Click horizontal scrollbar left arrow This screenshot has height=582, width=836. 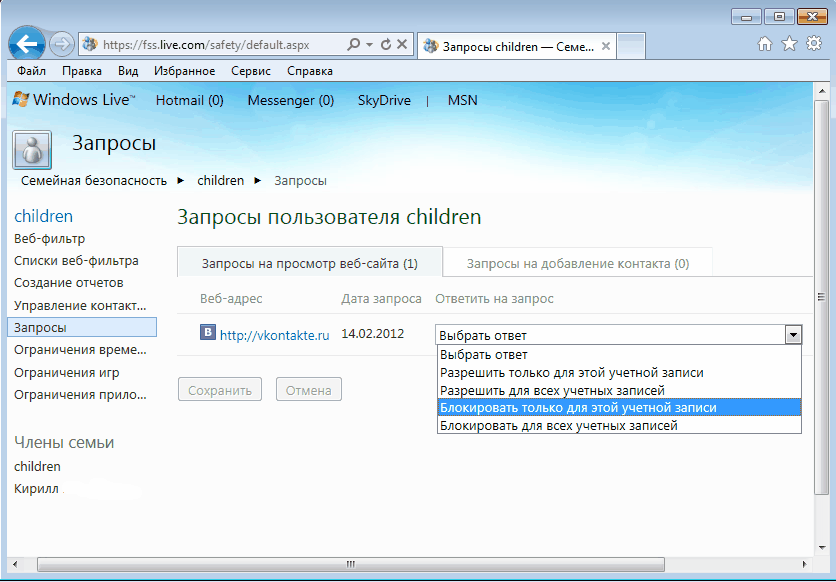[x=15, y=564]
